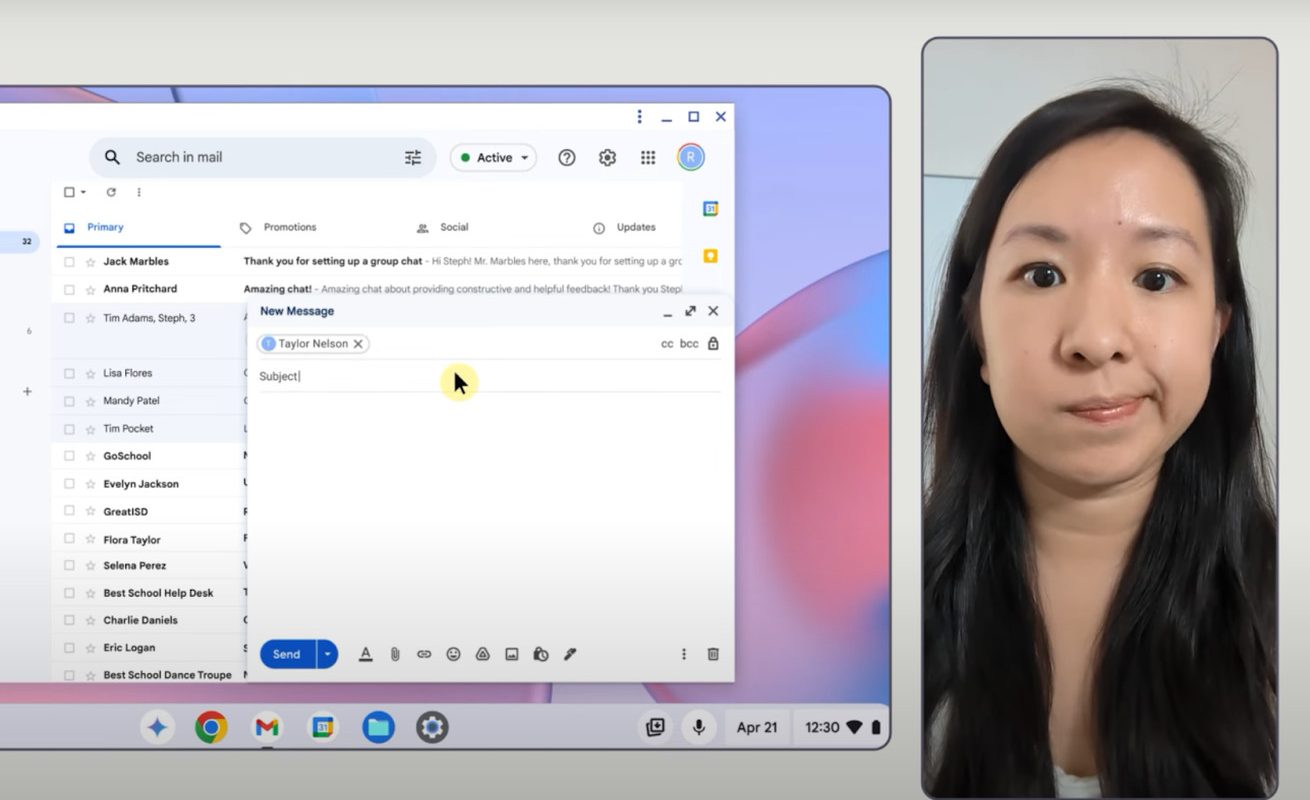Star the GoSchool email

tap(90, 456)
